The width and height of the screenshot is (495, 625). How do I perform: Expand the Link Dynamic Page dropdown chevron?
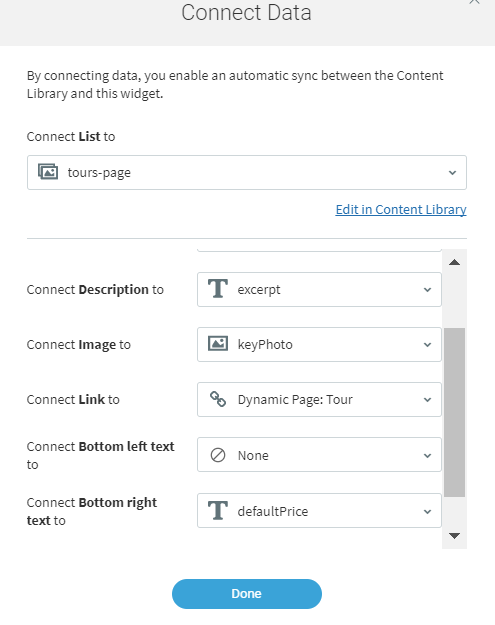click(427, 400)
